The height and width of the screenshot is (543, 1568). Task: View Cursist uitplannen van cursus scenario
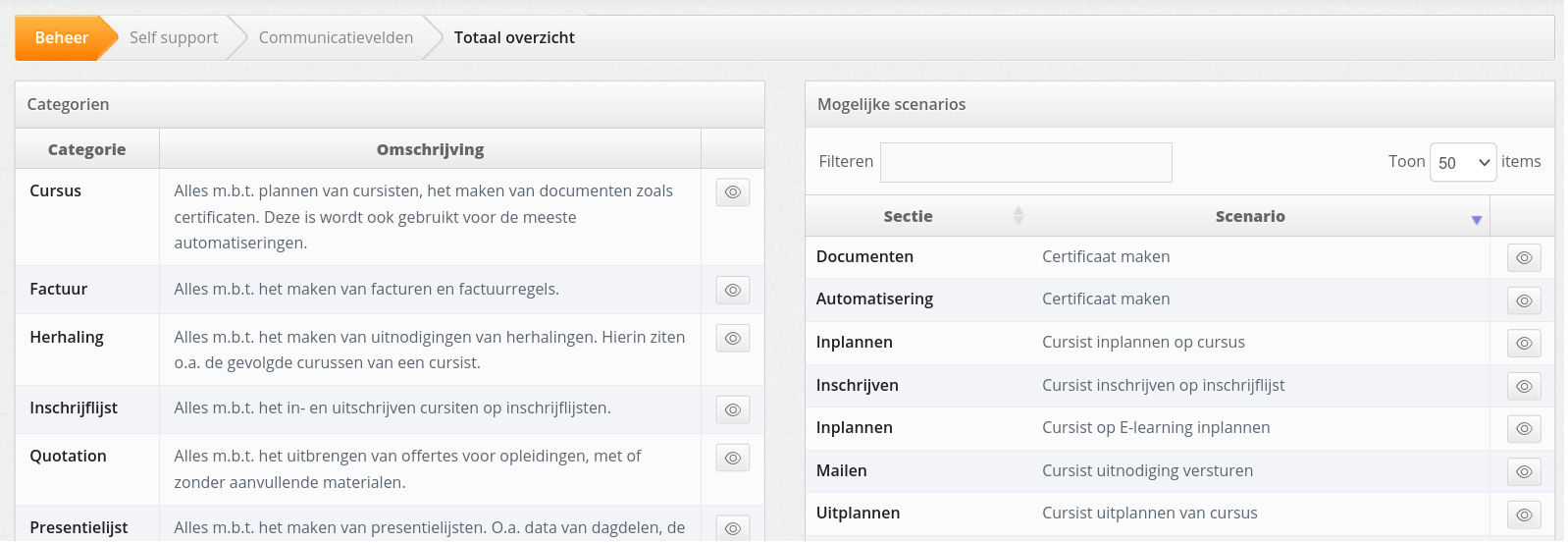pyautogui.click(x=1524, y=515)
